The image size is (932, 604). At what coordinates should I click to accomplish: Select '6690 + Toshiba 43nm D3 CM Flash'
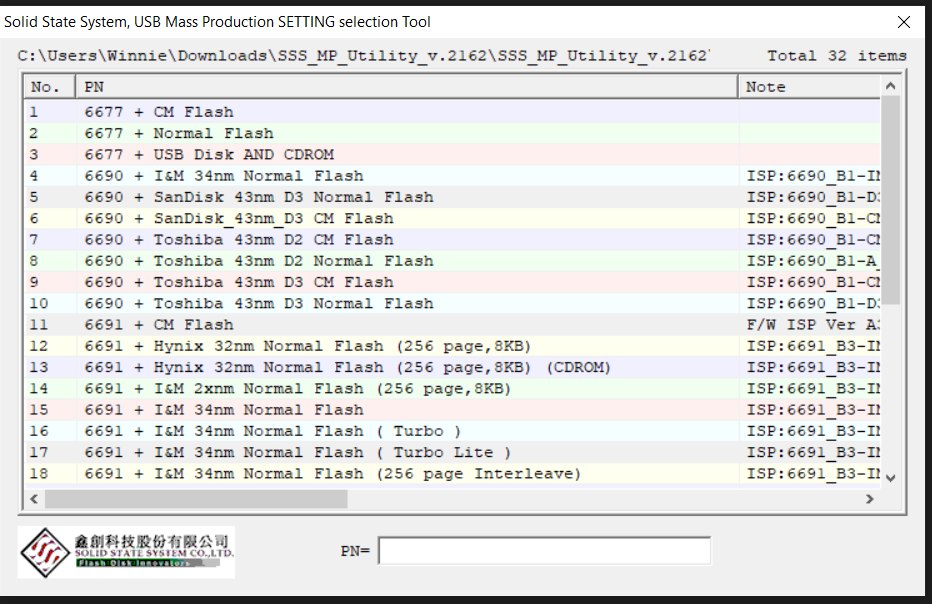tap(453, 282)
